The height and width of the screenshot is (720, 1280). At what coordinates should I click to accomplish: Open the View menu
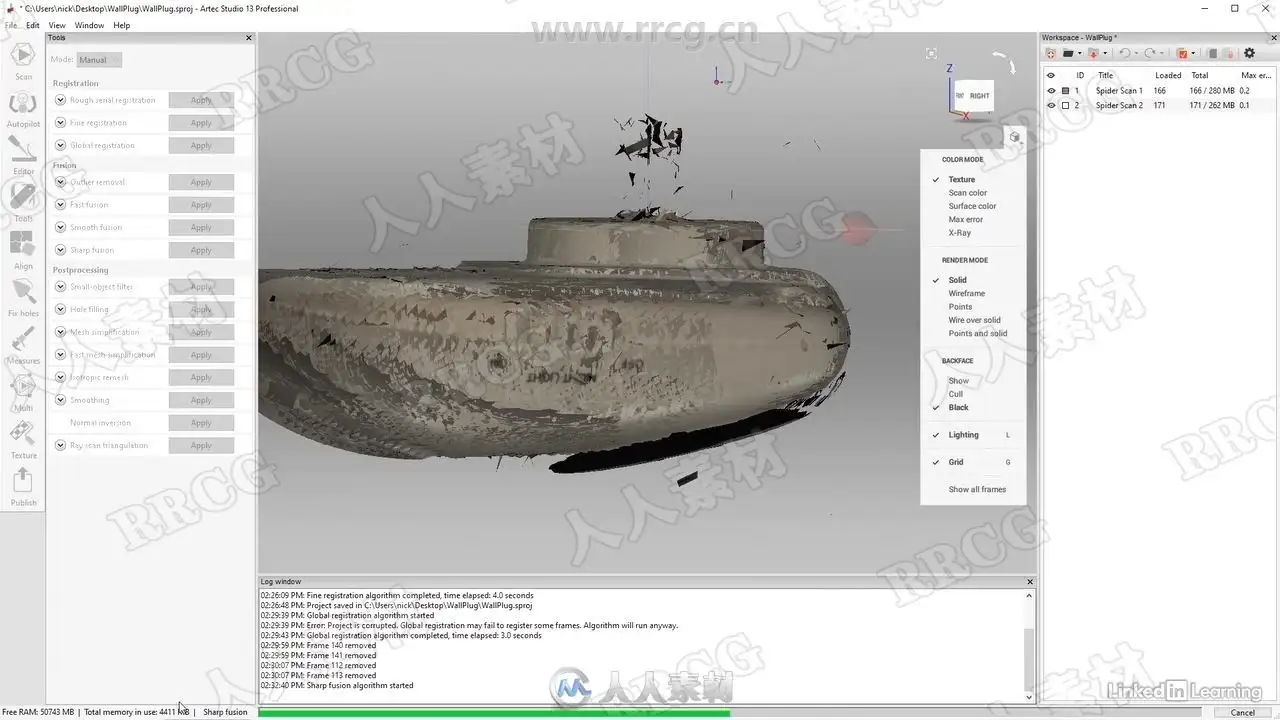(57, 25)
